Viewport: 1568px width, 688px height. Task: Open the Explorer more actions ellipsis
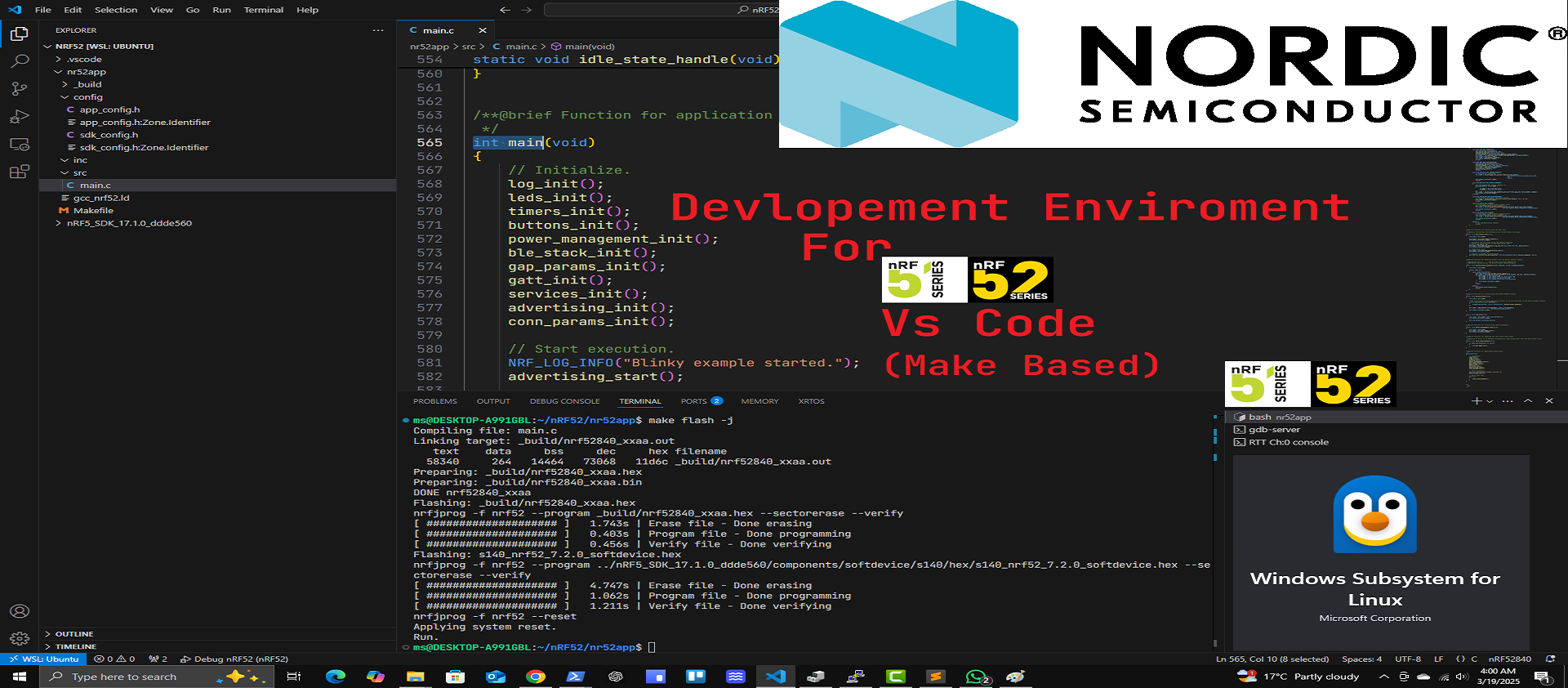click(x=378, y=30)
